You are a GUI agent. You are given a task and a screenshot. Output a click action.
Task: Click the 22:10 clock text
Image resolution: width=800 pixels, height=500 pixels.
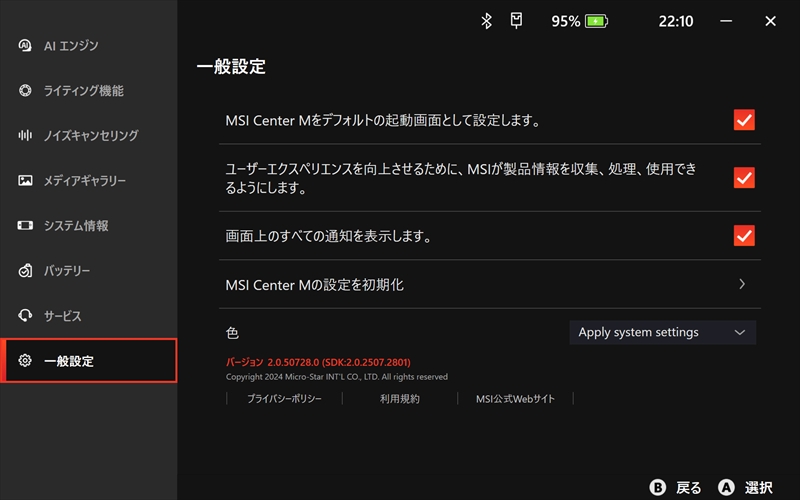click(676, 21)
